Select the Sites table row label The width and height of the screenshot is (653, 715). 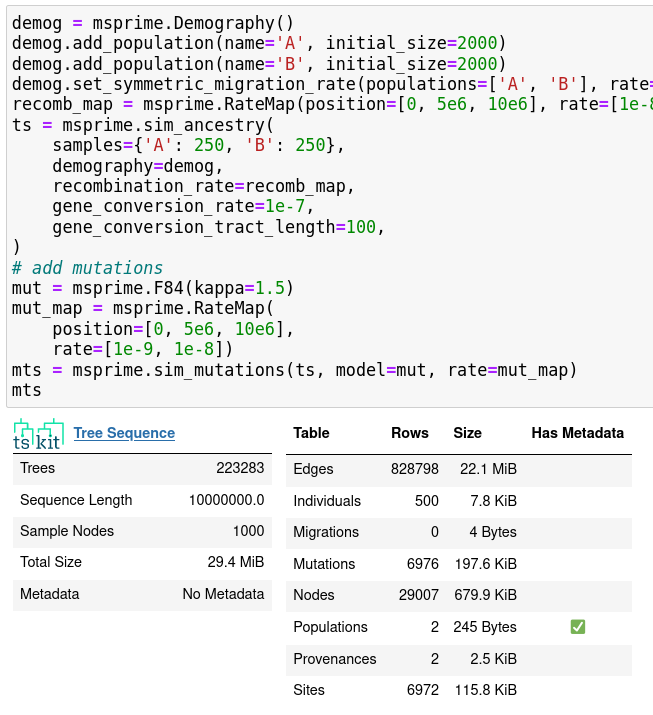309,690
